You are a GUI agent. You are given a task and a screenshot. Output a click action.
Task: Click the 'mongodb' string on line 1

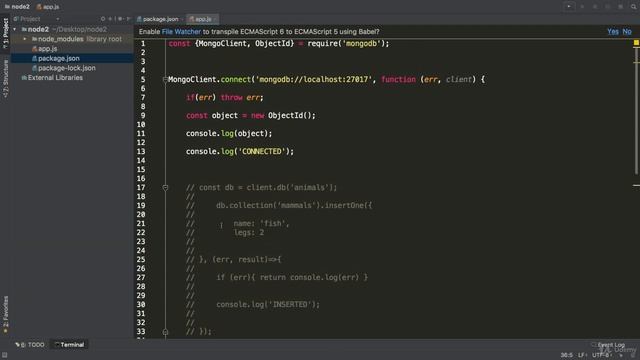pyautogui.click(x=361, y=44)
